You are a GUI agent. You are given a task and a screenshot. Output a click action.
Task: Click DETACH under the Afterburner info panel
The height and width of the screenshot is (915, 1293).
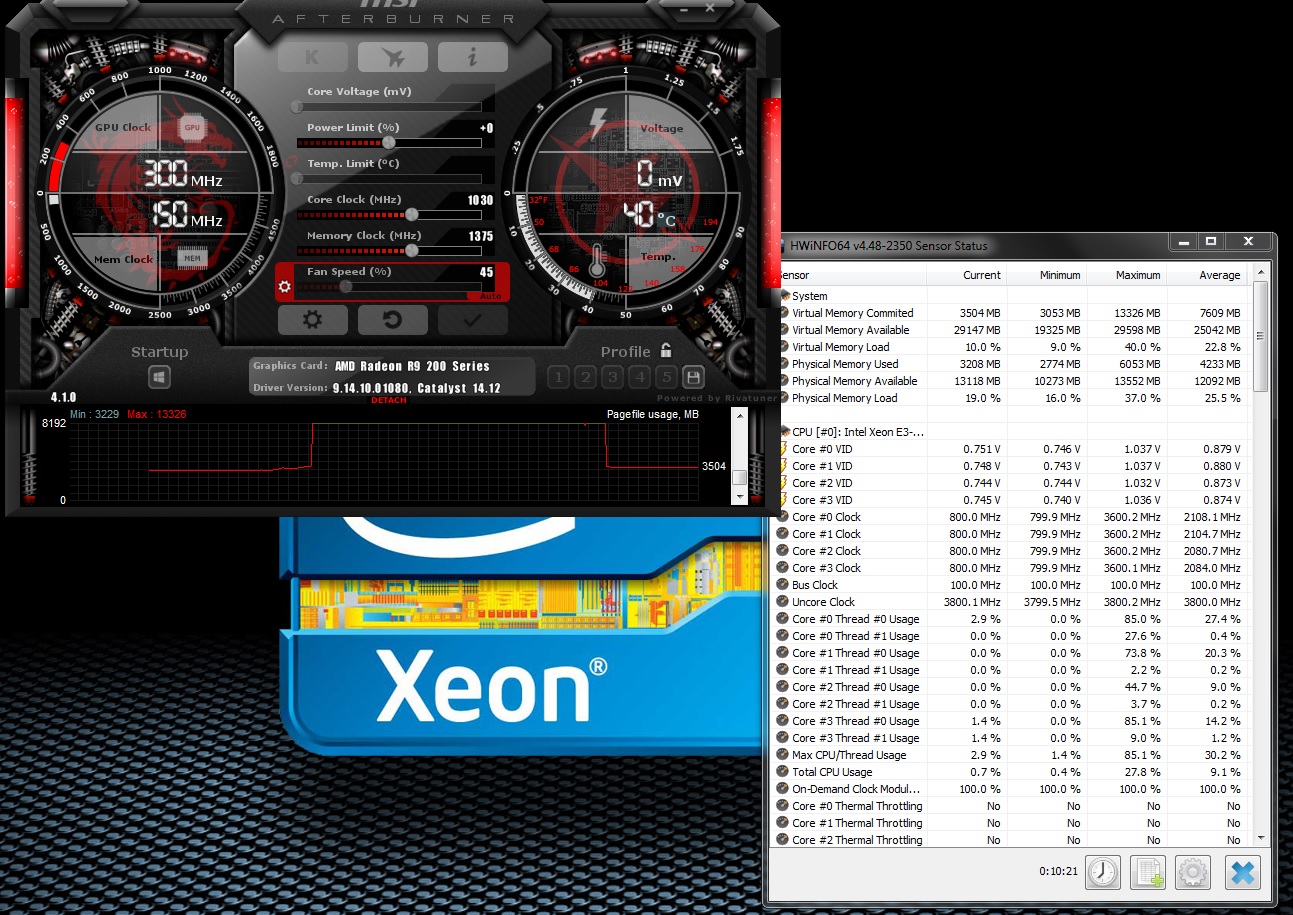[389, 400]
